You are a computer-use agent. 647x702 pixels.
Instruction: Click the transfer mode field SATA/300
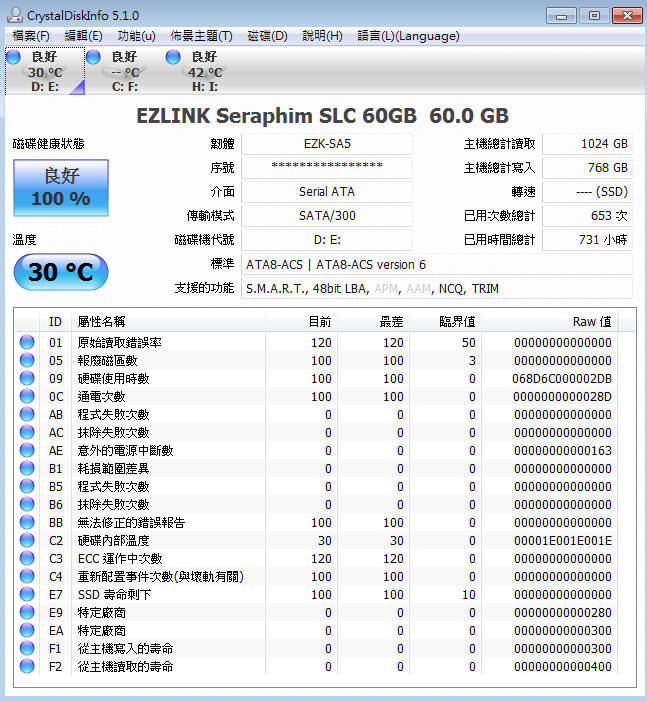coord(327,216)
